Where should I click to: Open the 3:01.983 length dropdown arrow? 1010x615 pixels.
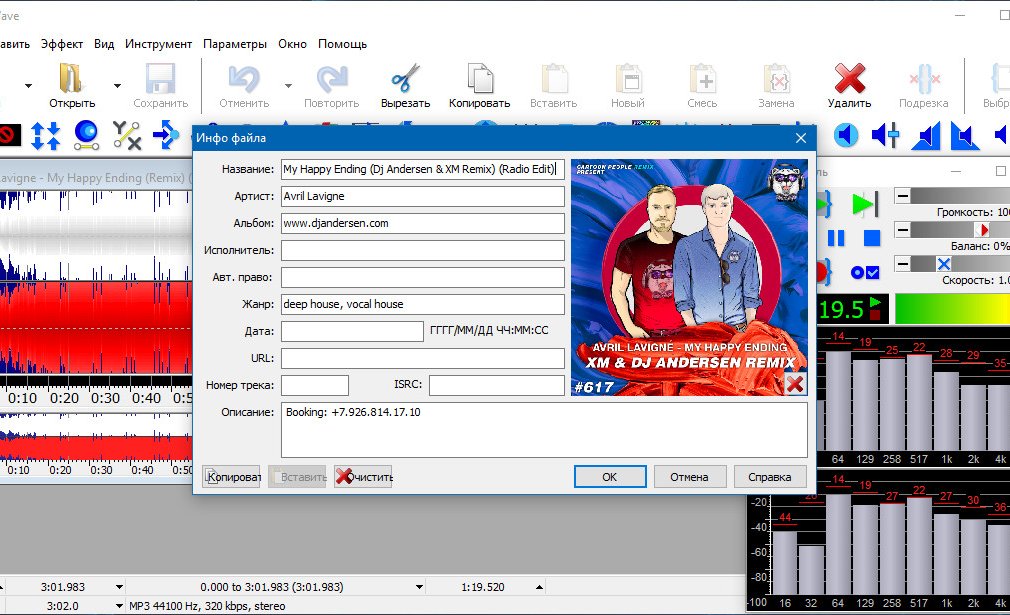(x=119, y=587)
